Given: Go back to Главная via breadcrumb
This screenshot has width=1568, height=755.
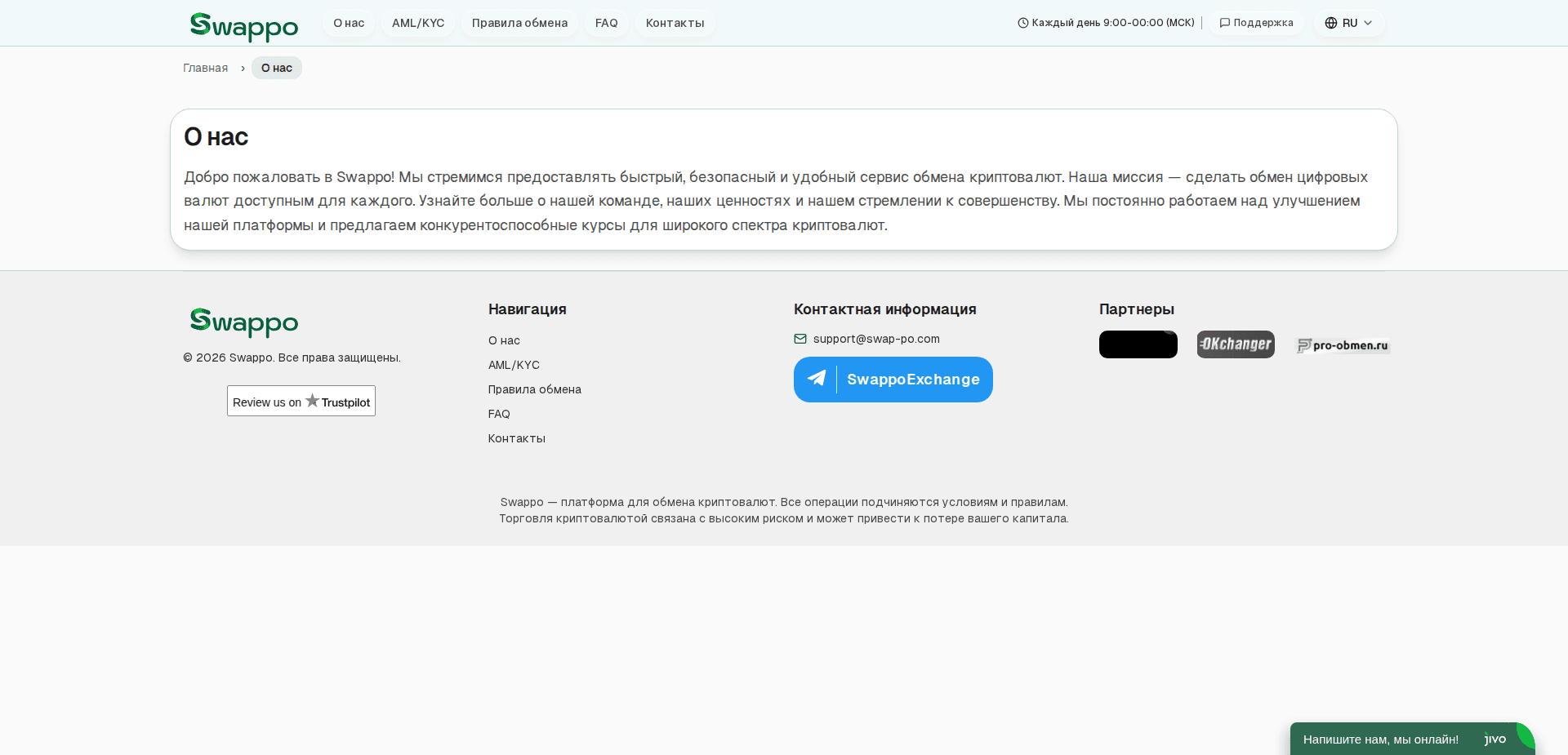Looking at the screenshot, I should pyautogui.click(x=205, y=68).
